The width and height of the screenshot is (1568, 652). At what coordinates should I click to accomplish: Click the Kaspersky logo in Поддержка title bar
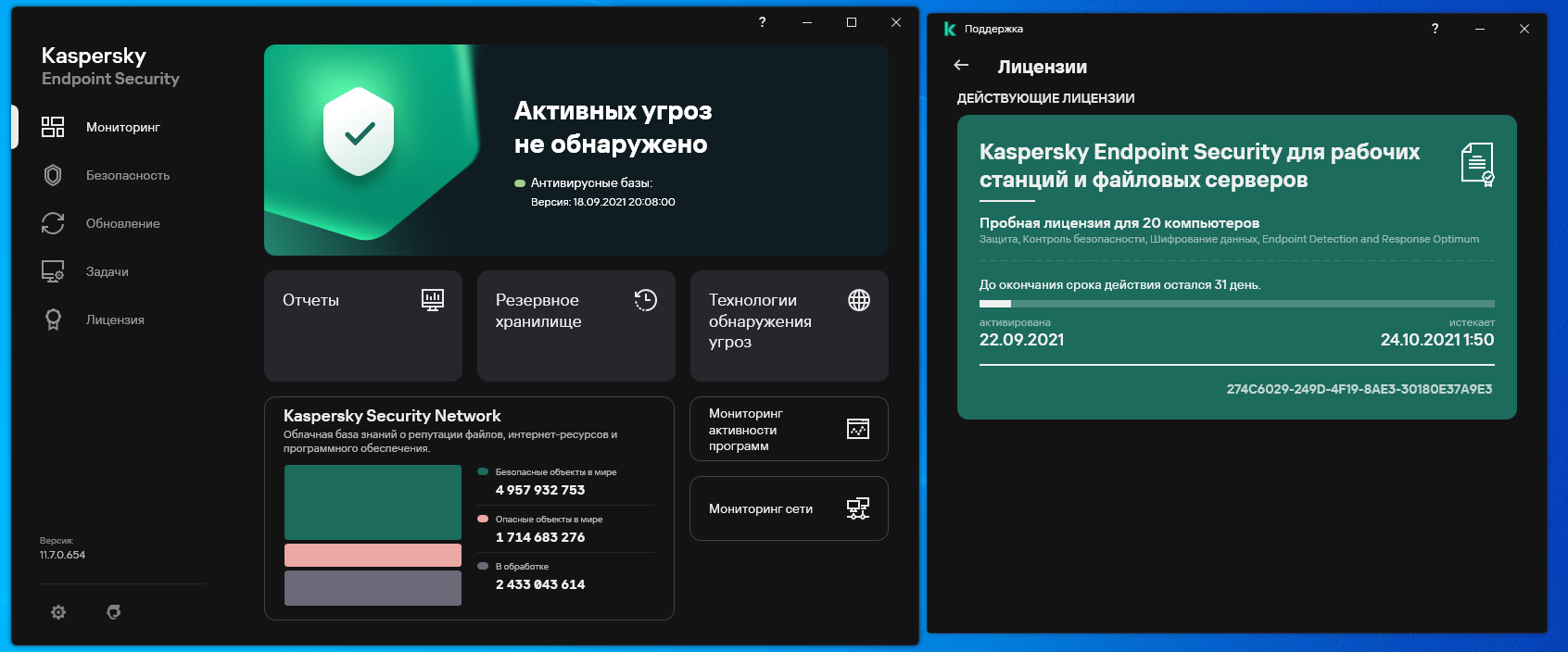click(950, 29)
